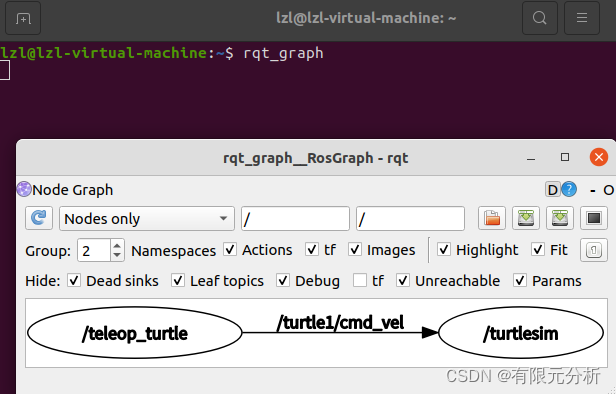Screen dimensions: 616x394
Task: Click the /turtle1/cmd_vel edge label
Action: point(340,323)
